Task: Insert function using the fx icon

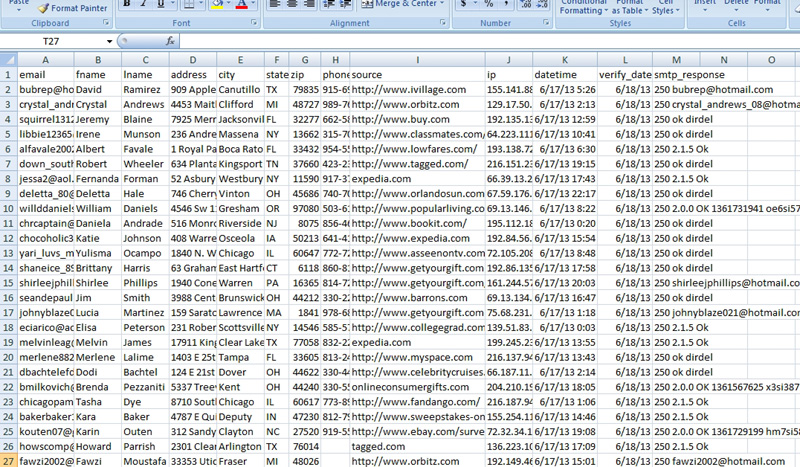Action: (171, 42)
